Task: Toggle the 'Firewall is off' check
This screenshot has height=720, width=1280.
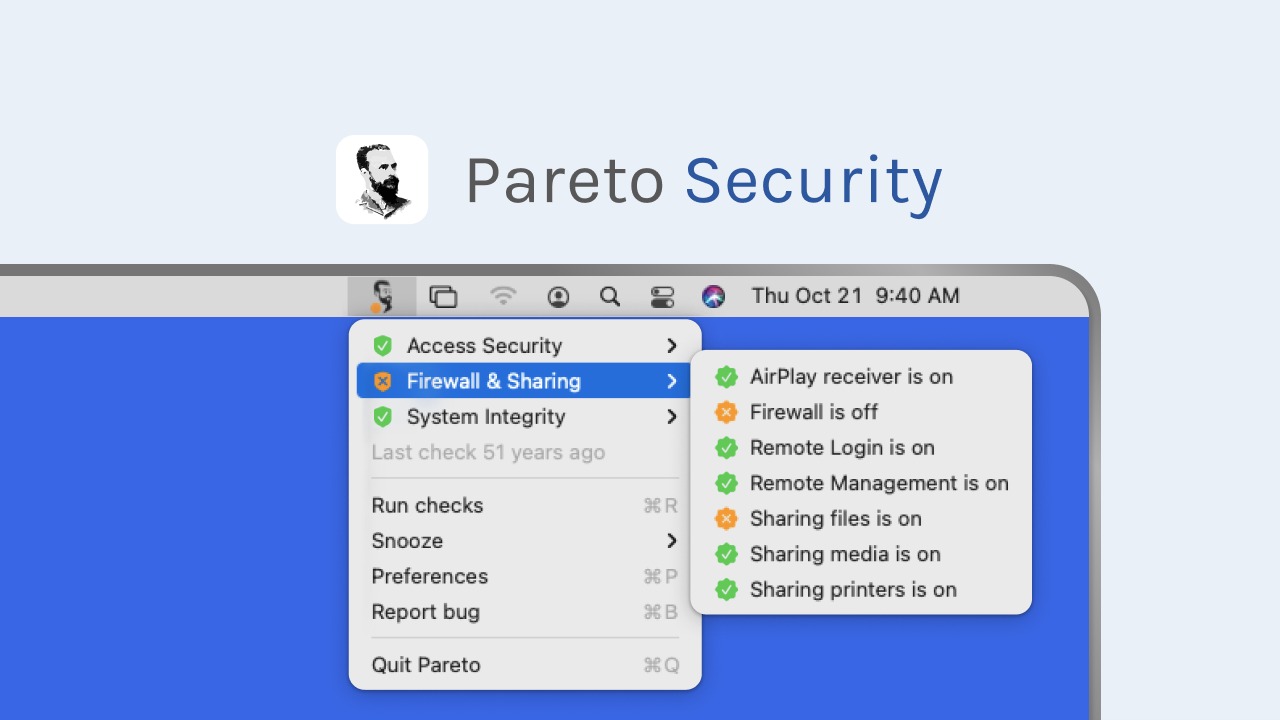Action: point(813,412)
